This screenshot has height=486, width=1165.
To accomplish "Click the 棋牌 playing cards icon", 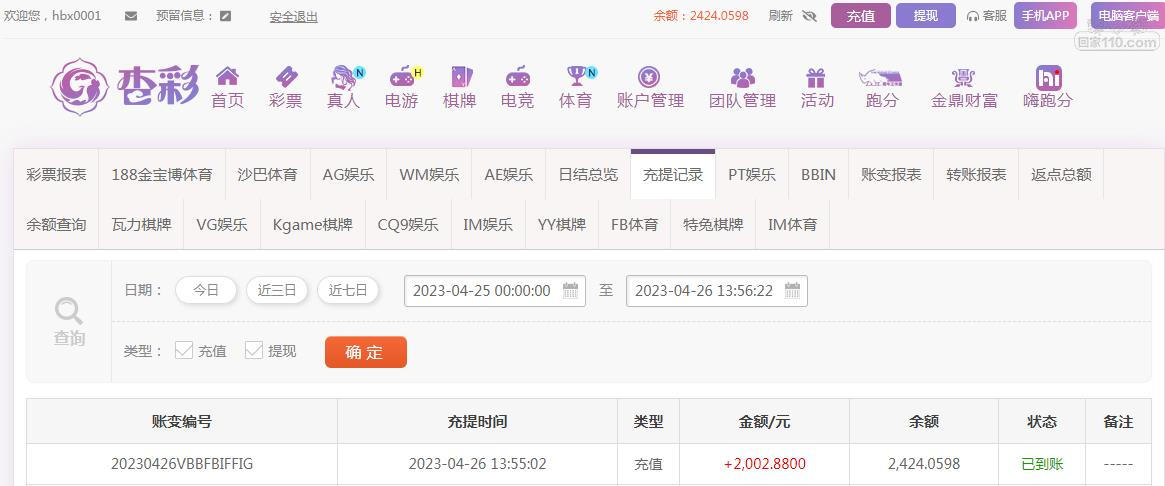I will [x=459, y=77].
